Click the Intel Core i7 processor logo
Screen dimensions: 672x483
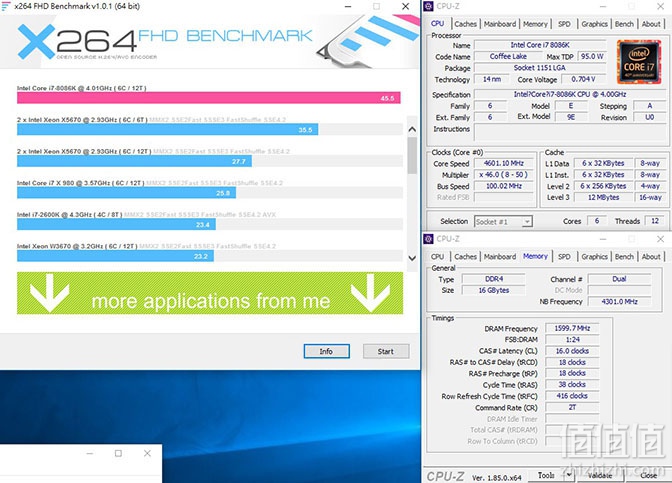point(639,61)
